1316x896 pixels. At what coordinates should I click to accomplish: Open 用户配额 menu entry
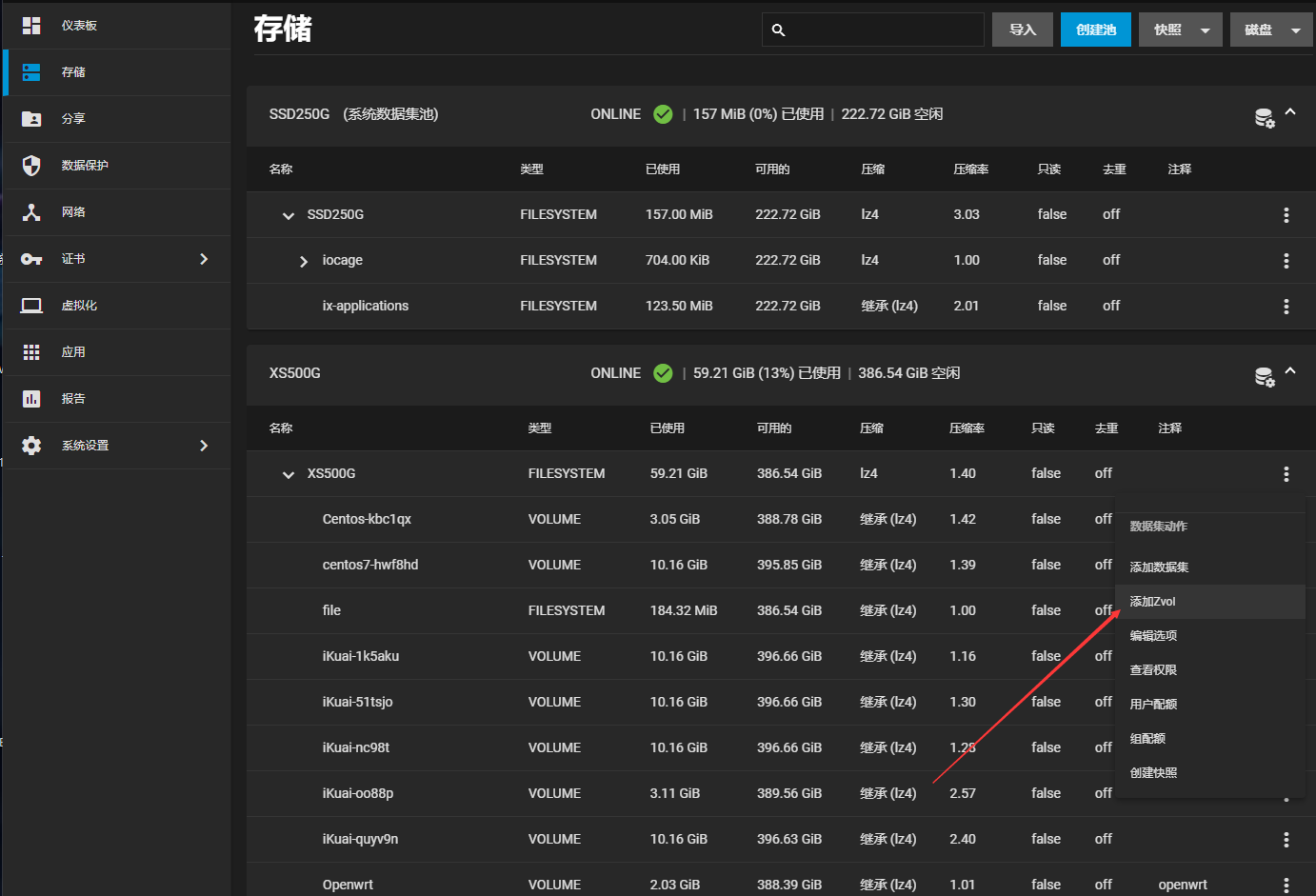1153,705
